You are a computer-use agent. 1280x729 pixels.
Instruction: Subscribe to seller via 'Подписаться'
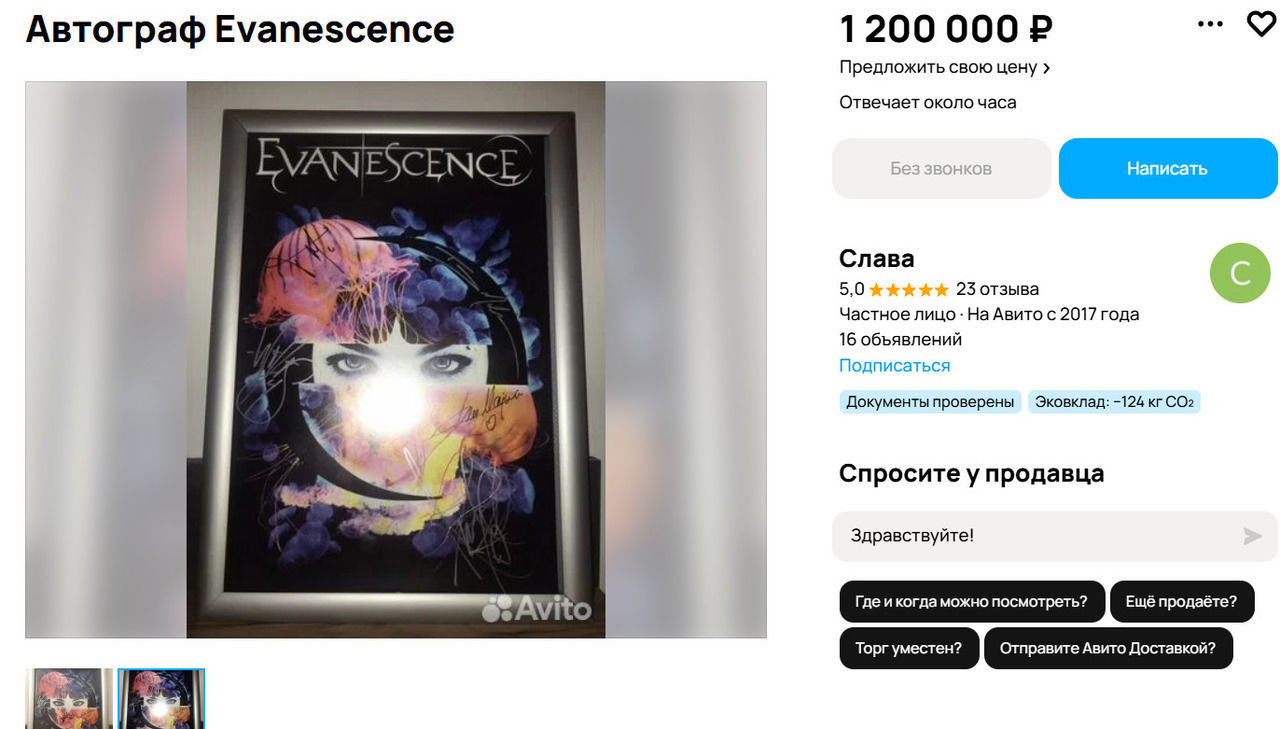[x=894, y=366]
